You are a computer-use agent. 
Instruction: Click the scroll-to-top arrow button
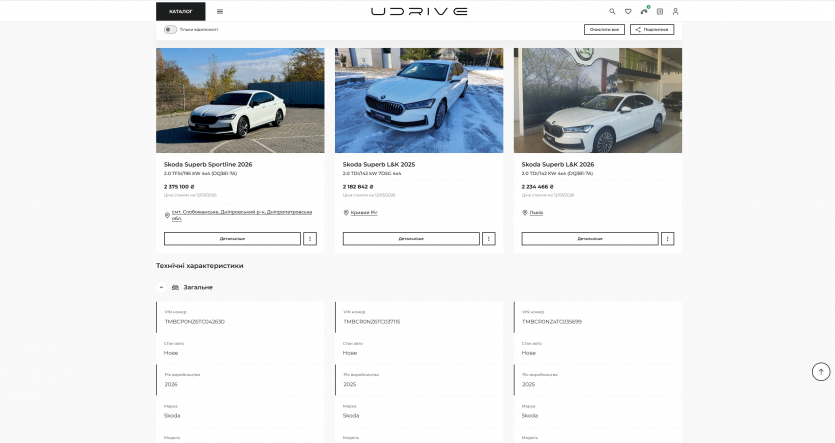(821, 372)
